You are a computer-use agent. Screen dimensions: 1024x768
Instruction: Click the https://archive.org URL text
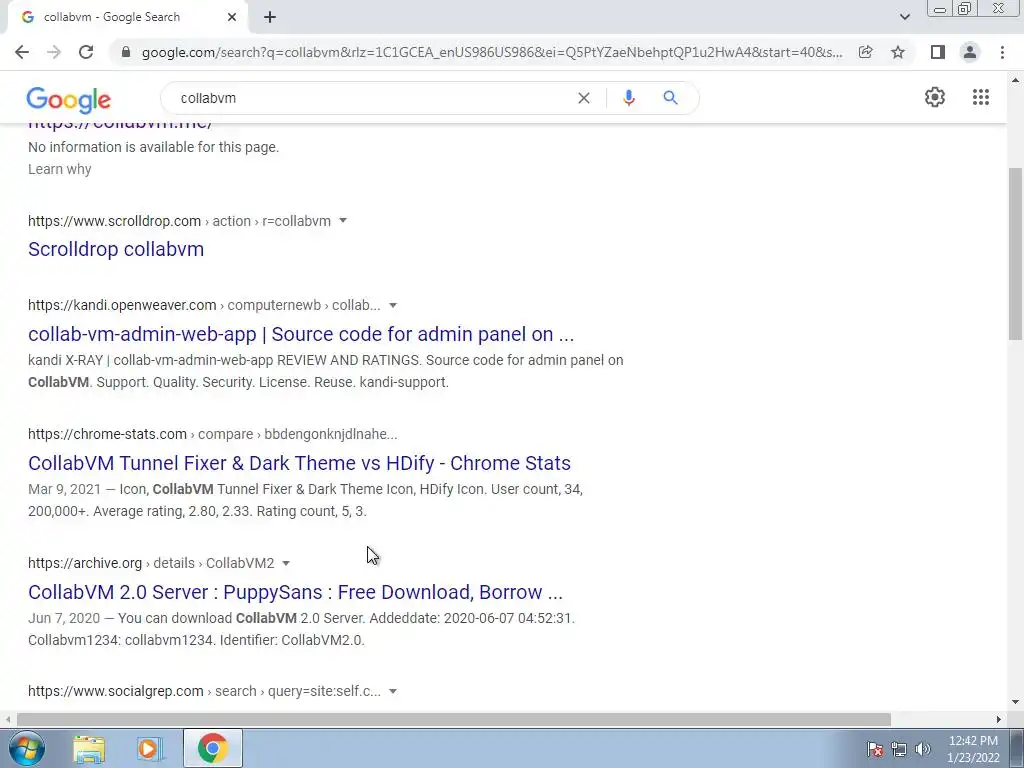85,563
